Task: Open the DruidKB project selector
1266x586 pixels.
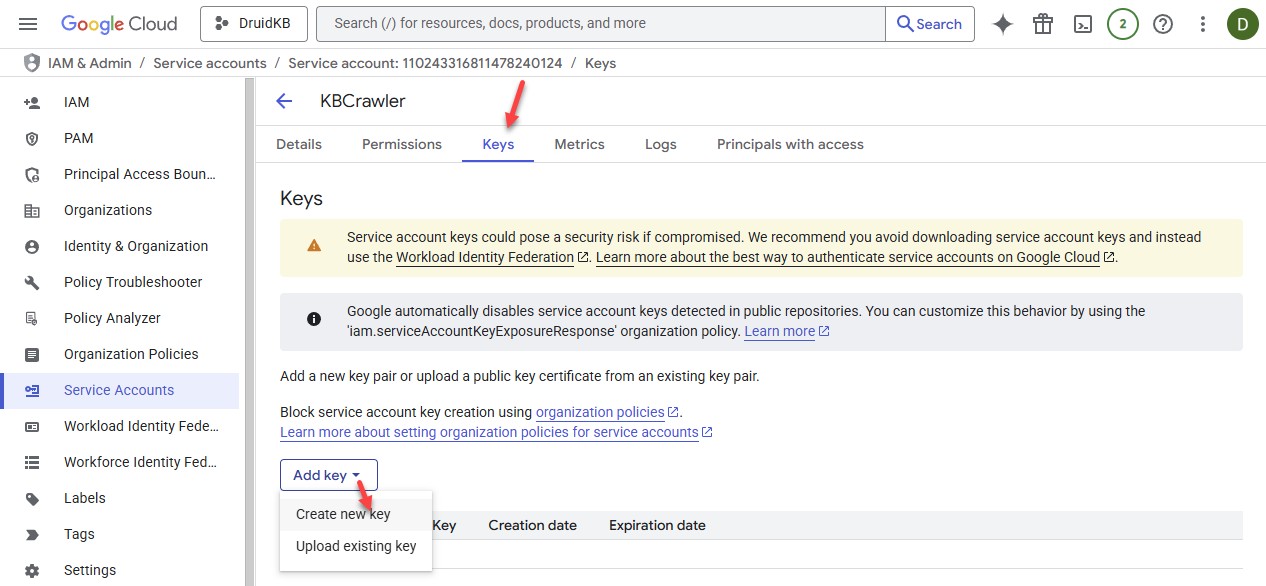Action: pyautogui.click(x=254, y=24)
